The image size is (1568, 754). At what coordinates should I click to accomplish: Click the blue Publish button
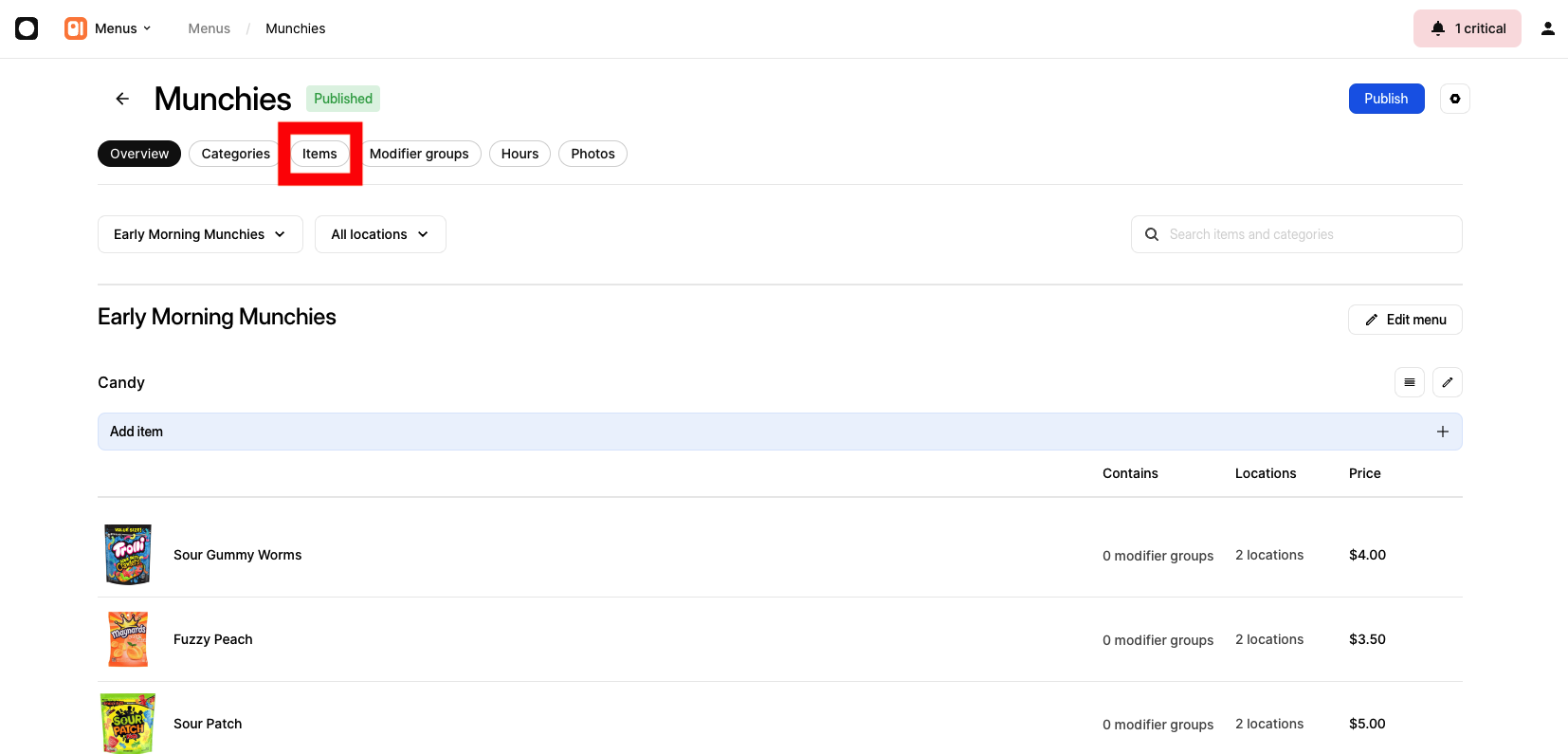click(x=1386, y=99)
